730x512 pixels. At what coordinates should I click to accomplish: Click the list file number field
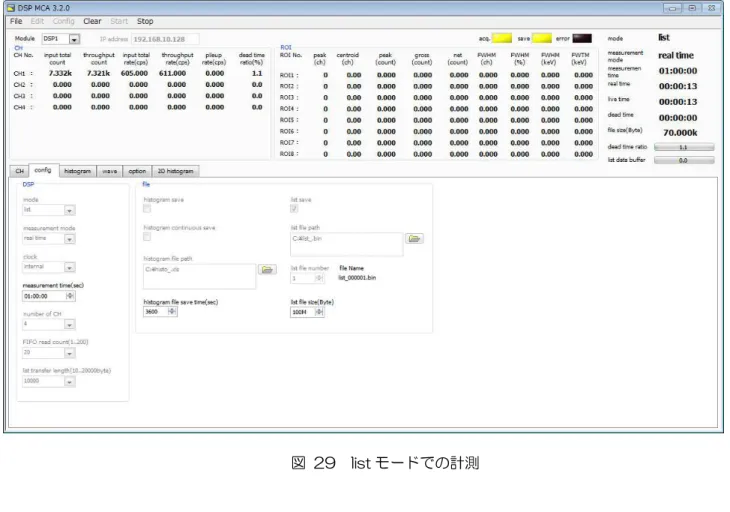pyautogui.click(x=303, y=278)
